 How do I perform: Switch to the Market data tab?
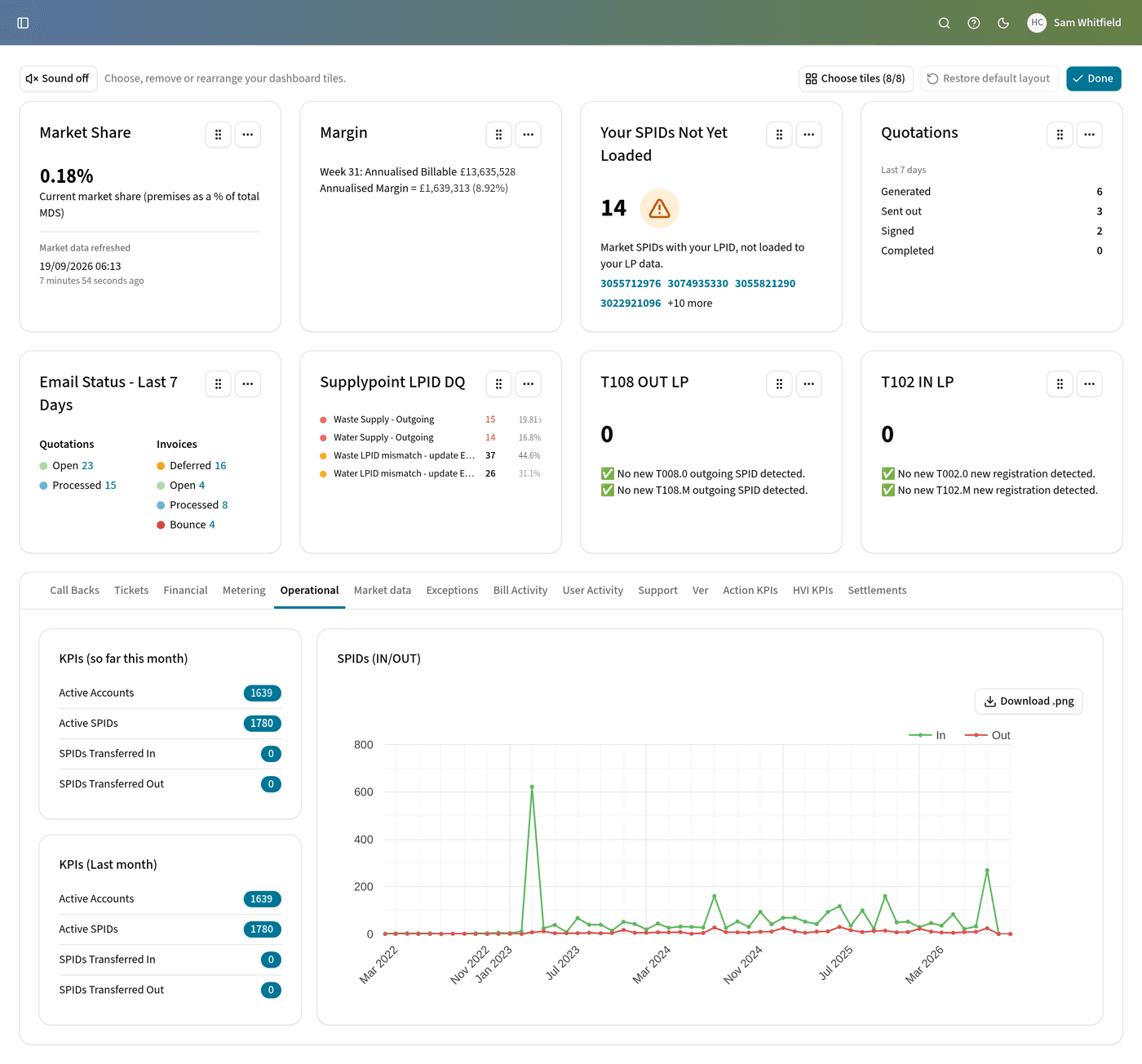click(383, 591)
